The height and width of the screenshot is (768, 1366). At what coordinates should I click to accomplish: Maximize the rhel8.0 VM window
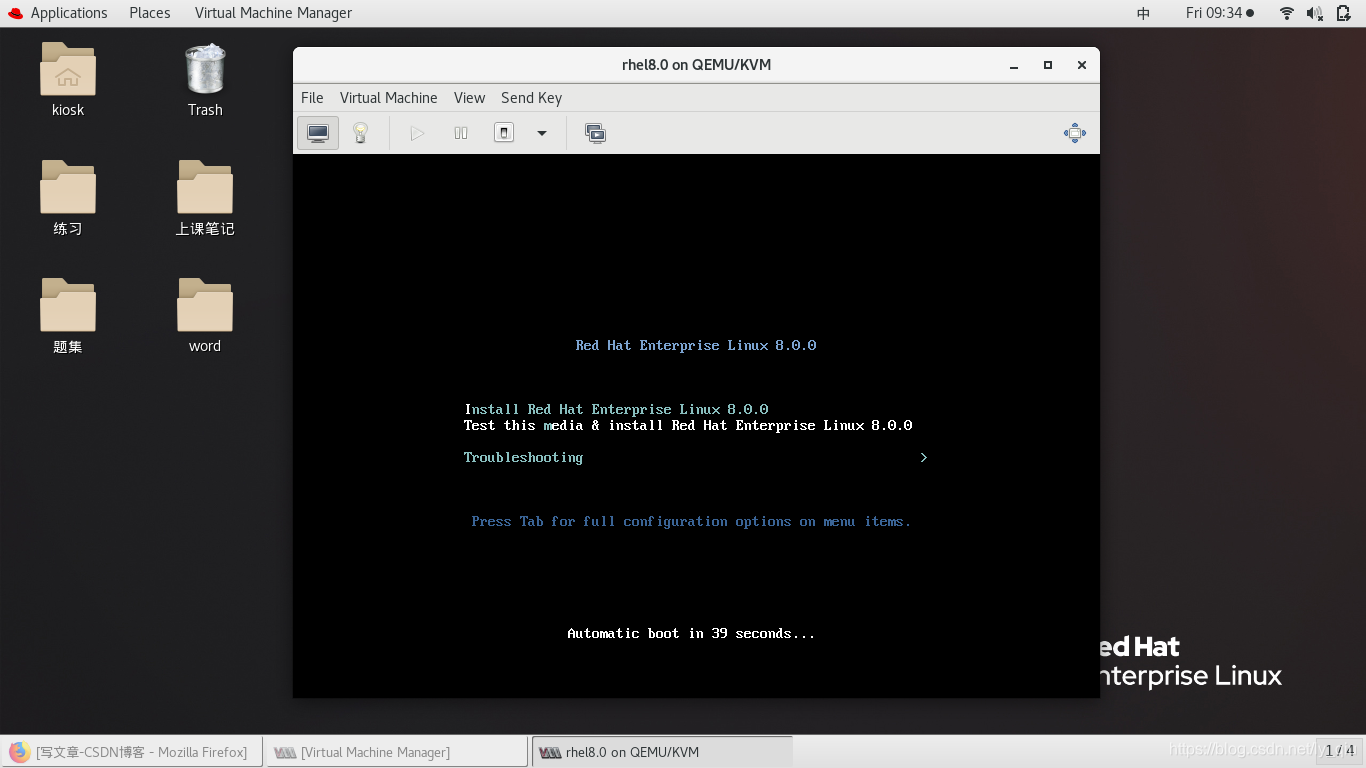pyautogui.click(x=1048, y=65)
